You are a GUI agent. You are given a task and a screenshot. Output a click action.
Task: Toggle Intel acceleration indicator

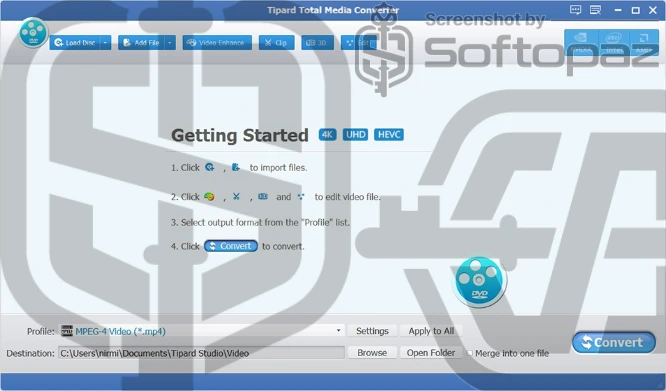(614, 42)
